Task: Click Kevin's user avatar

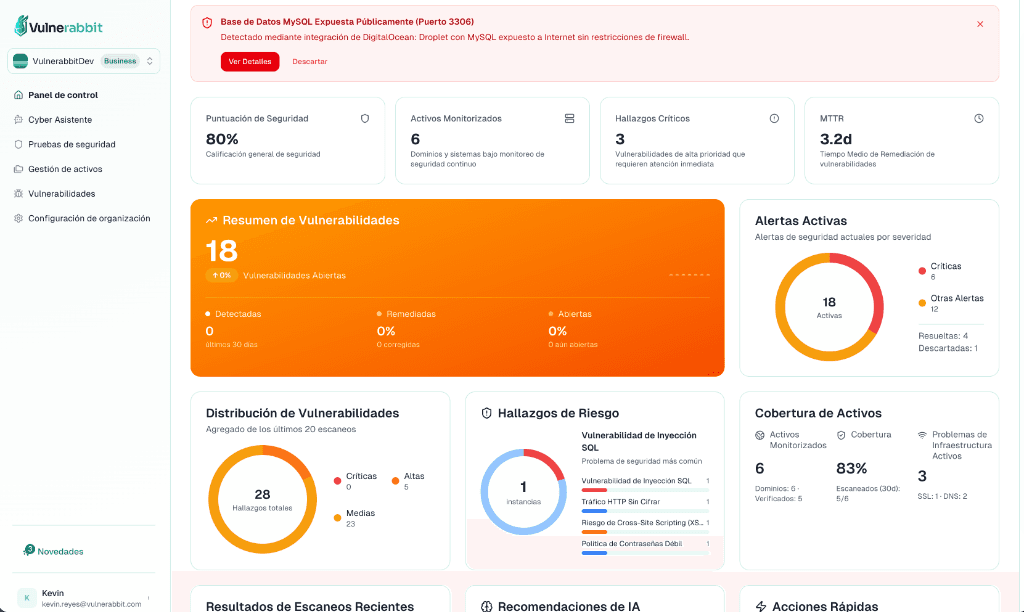Action: pos(27,598)
